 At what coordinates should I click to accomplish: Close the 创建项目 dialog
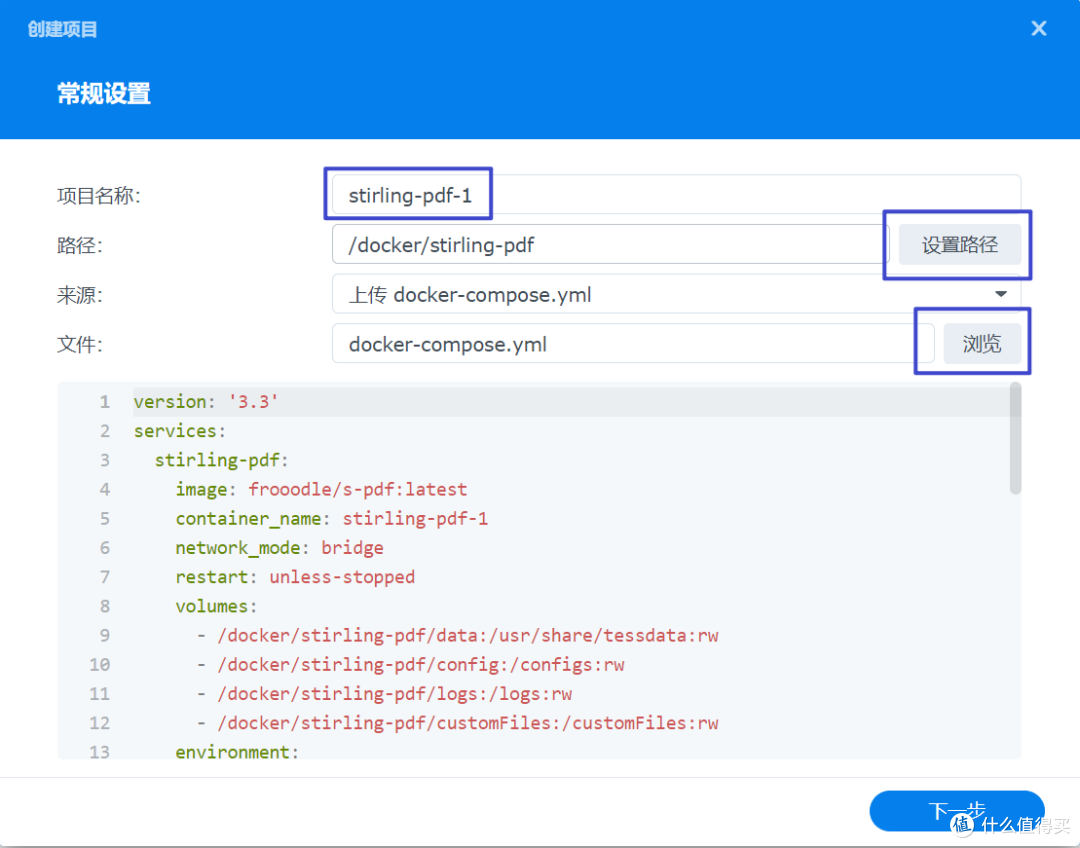1038,28
